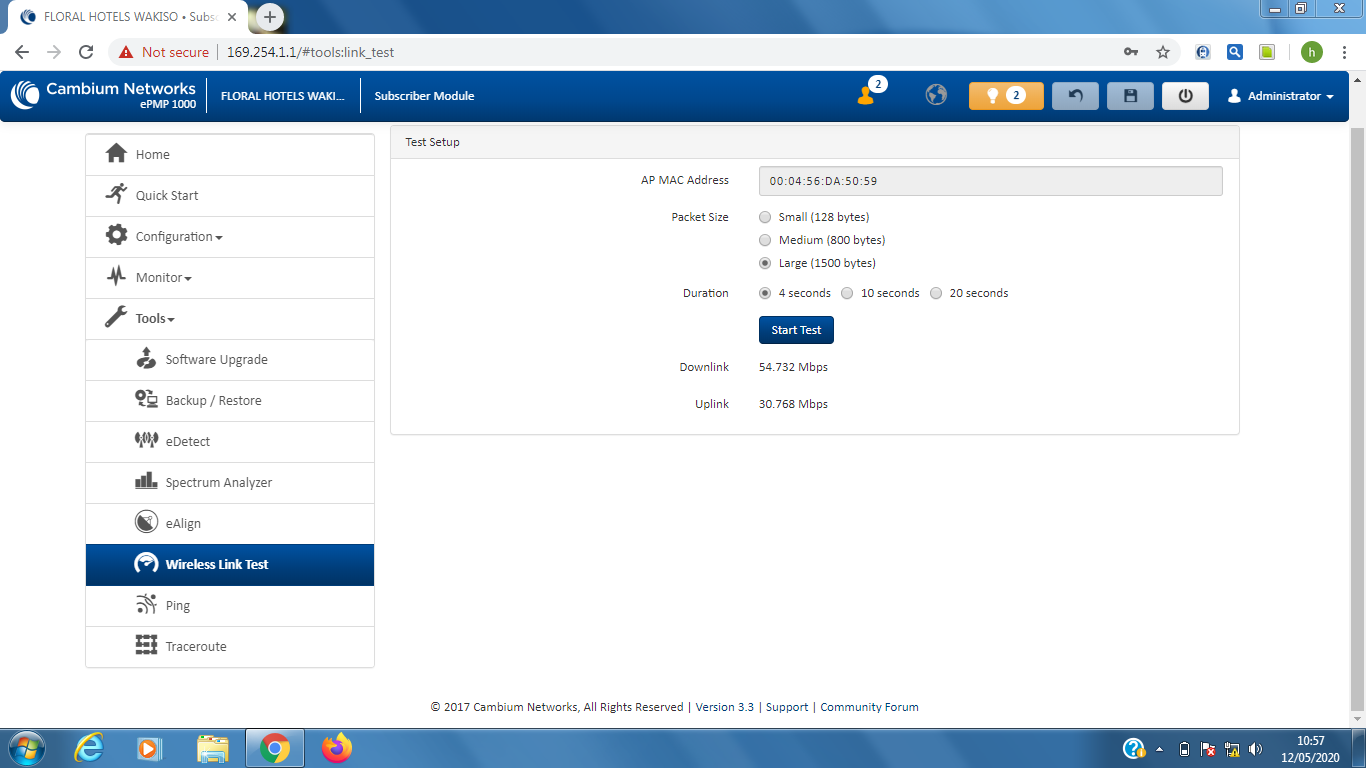Click the power reboot icon button
The height and width of the screenshot is (768, 1366).
(x=1185, y=96)
